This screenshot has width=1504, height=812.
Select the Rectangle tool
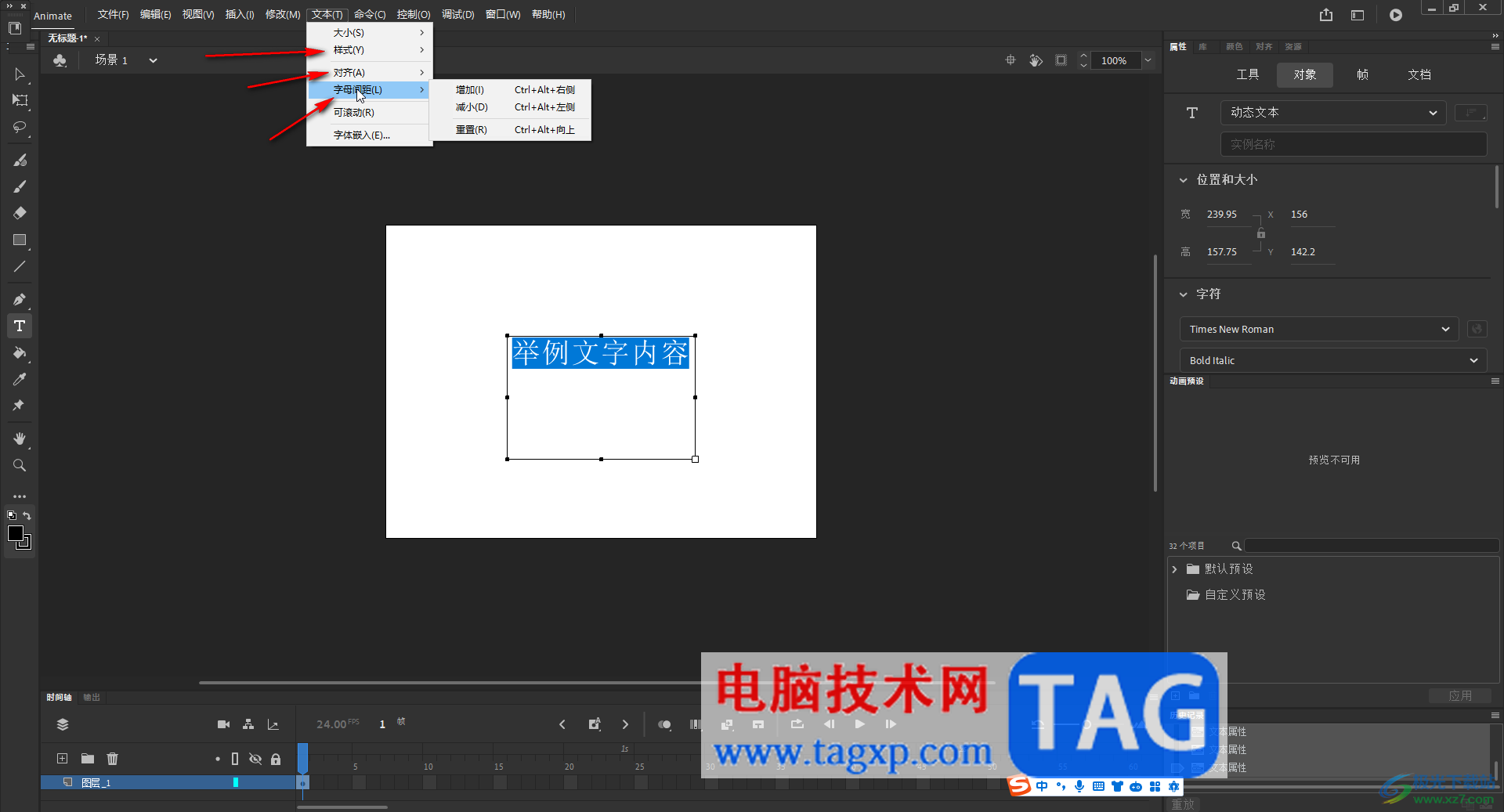click(20, 240)
